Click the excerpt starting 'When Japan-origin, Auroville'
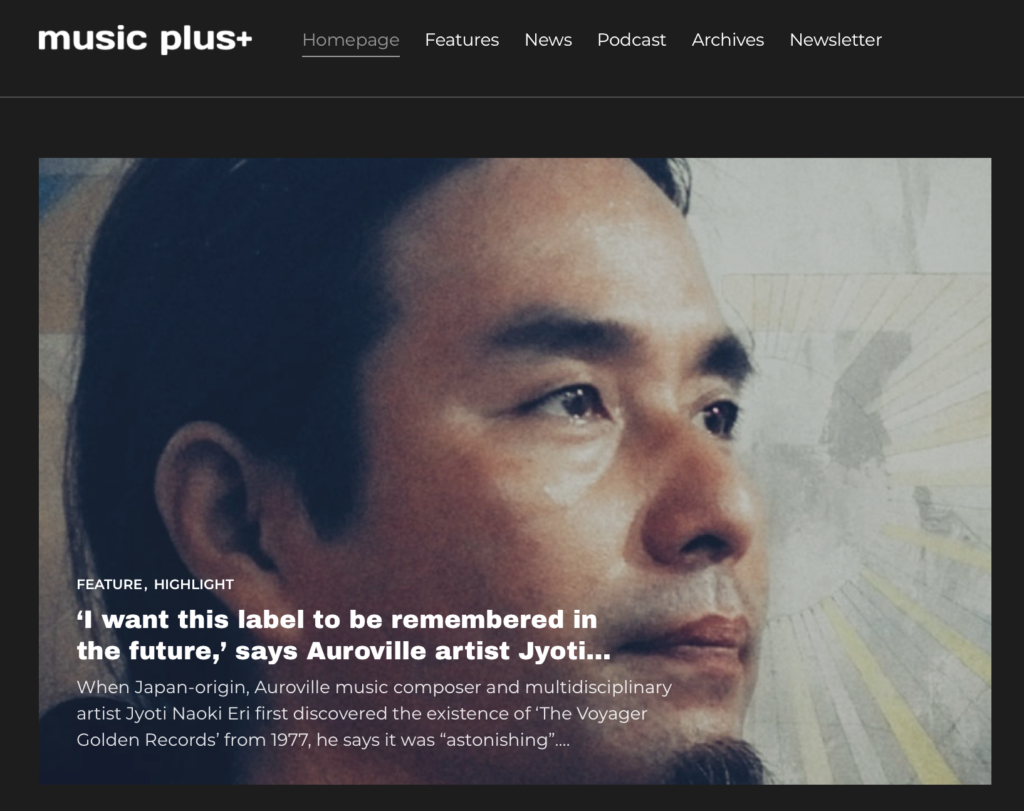 374,714
